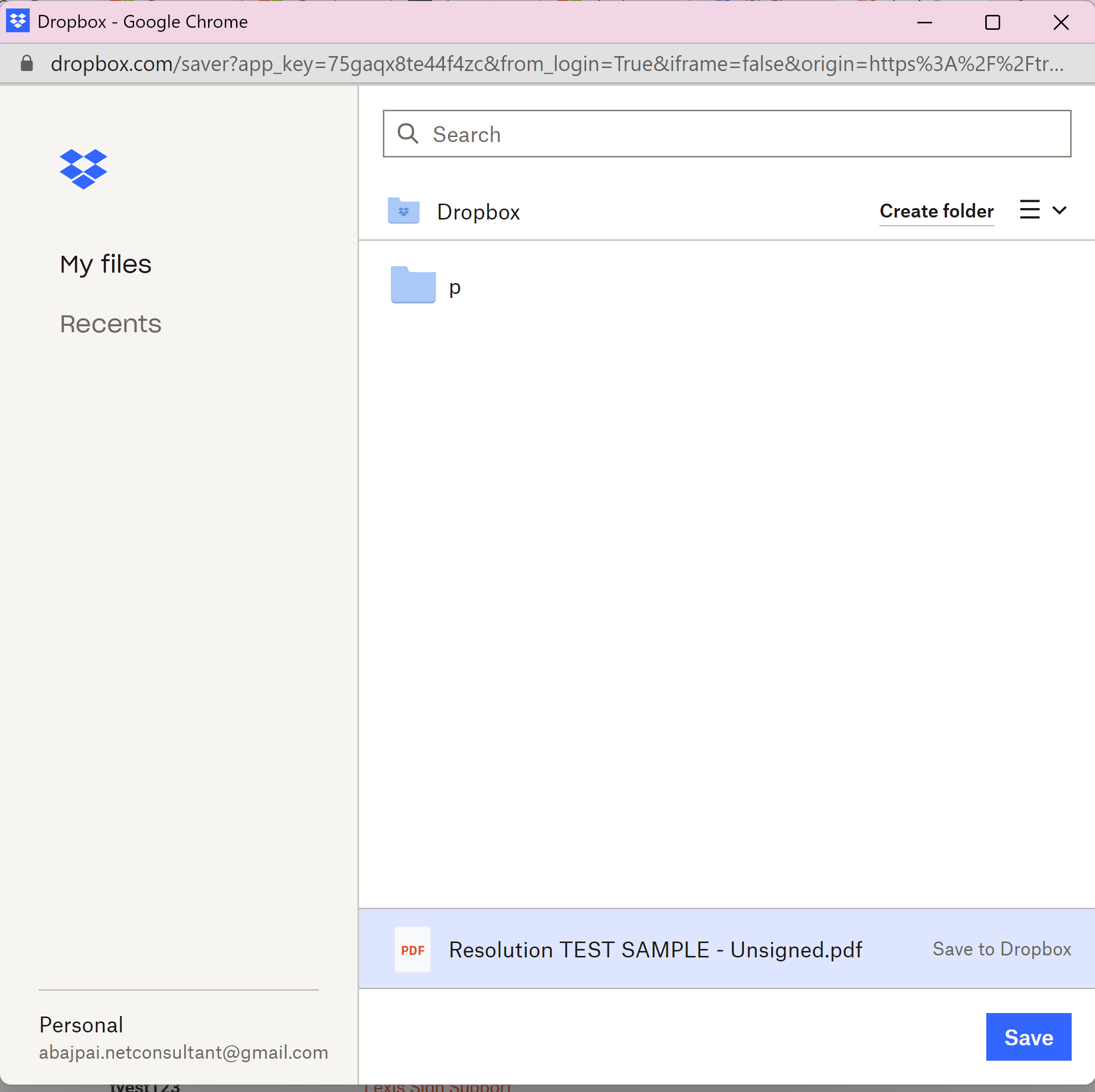Click the list view layout icon
This screenshot has height=1092, width=1095.
click(x=1030, y=210)
